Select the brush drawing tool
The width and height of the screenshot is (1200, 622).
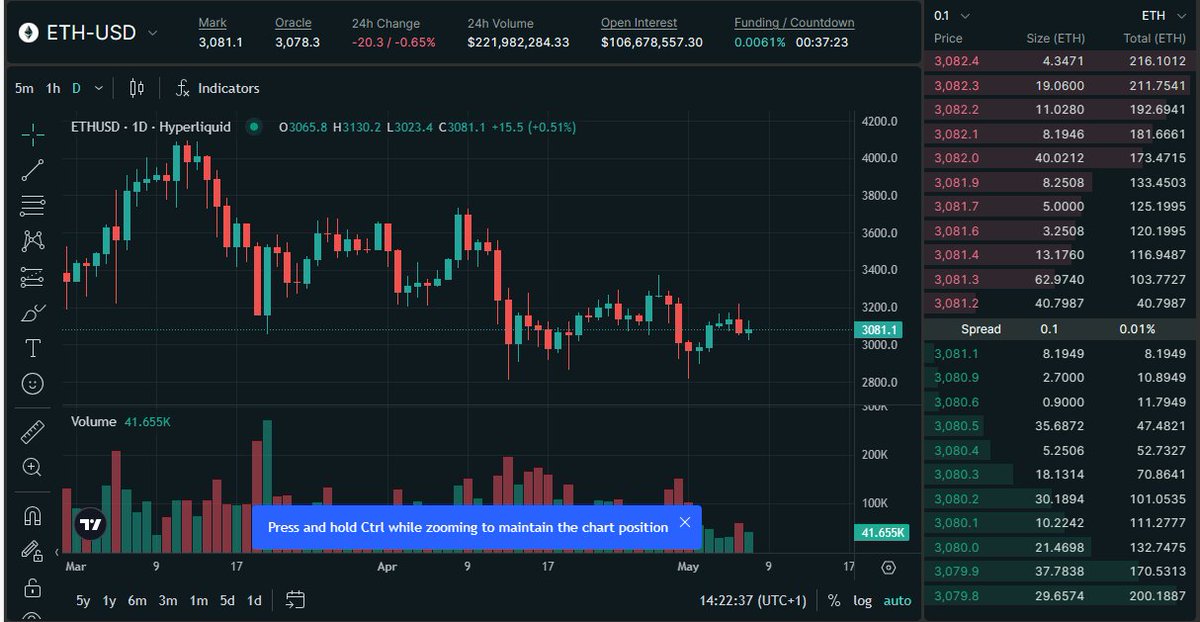pos(32,313)
